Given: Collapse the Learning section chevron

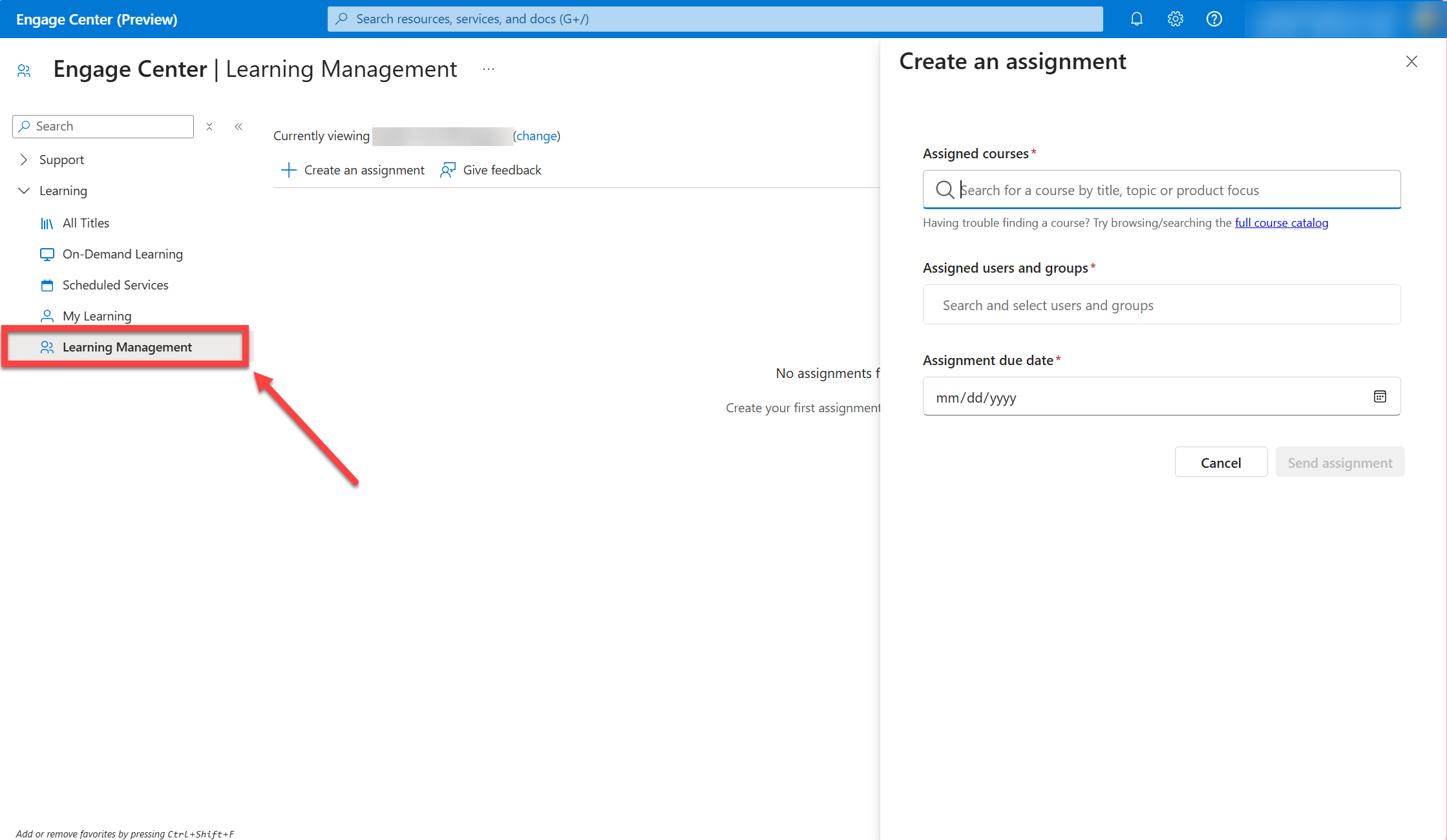Looking at the screenshot, I should click(x=24, y=191).
